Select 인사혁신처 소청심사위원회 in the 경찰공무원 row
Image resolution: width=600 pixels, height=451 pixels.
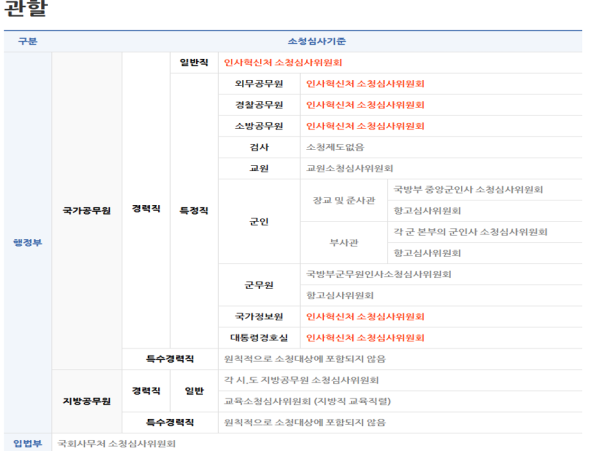(365, 105)
